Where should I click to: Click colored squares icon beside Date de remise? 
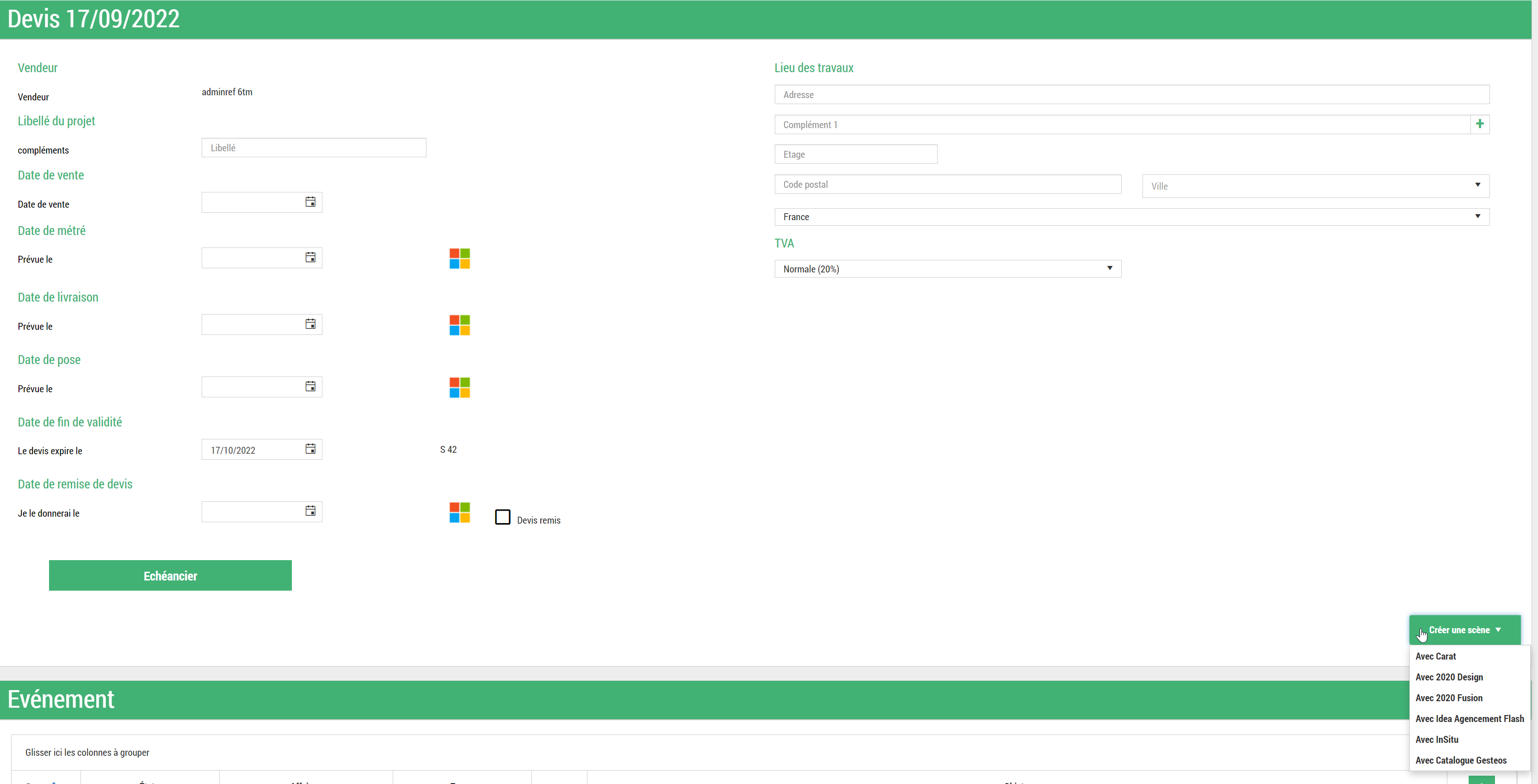pyautogui.click(x=459, y=512)
